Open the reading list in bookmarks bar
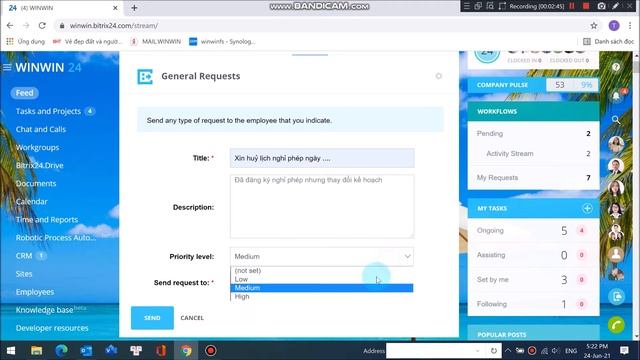Screen dimensions: 640x360 tap(608, 42)
